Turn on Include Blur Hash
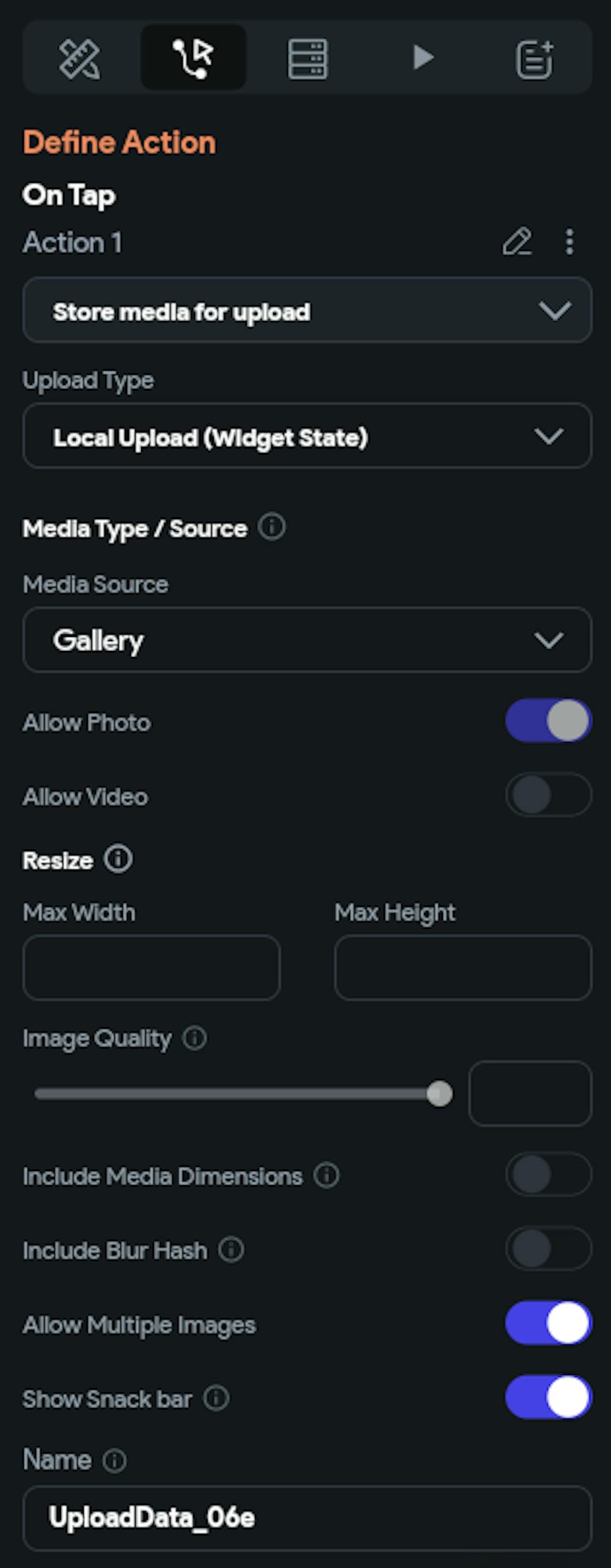 click(548, 1249)
